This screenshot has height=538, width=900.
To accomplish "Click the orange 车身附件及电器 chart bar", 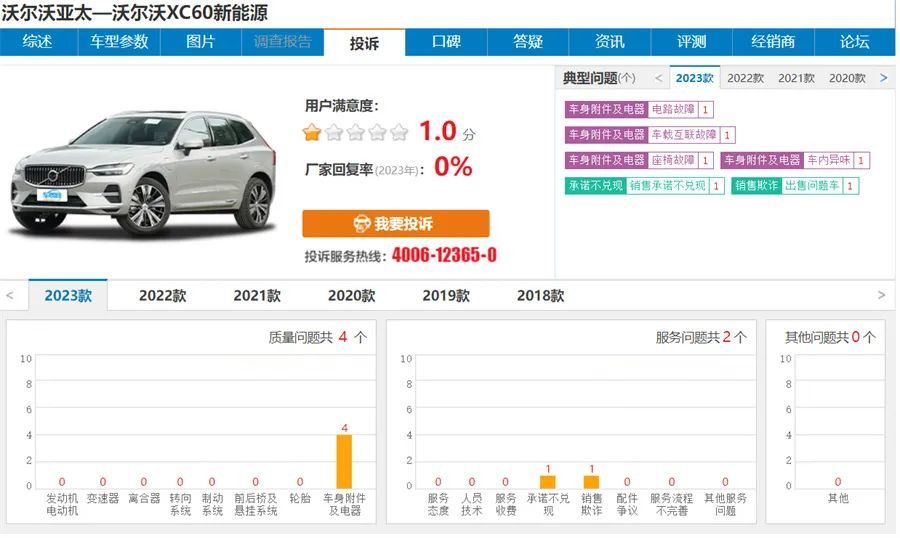I will coord(344,461).
